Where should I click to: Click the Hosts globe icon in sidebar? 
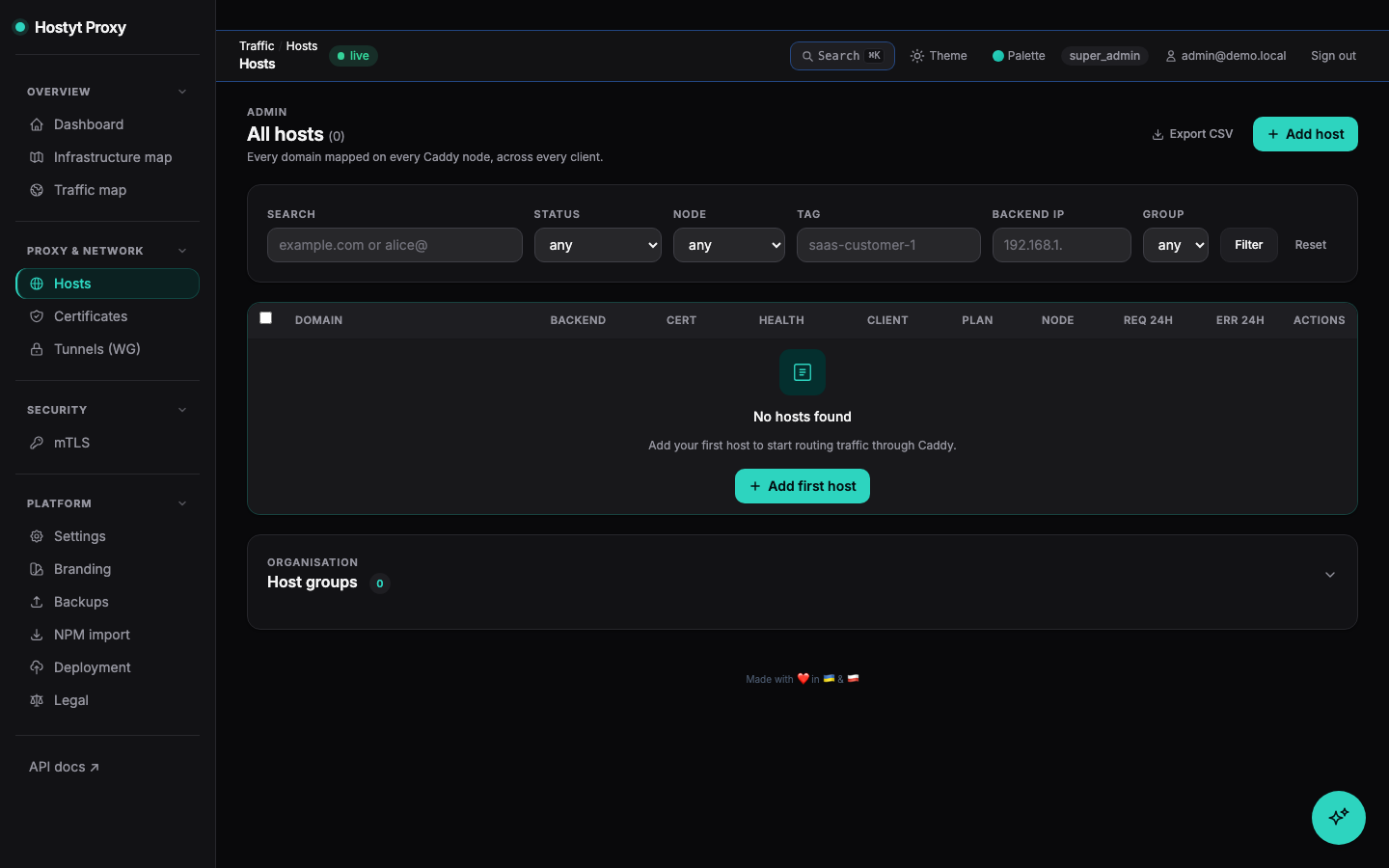point(37,284)
